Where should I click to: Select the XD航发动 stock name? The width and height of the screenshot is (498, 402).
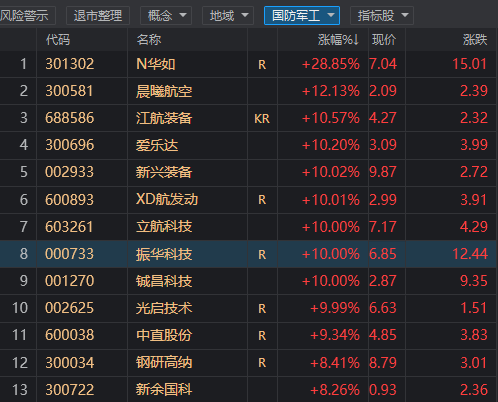click(x=167, y=199)
